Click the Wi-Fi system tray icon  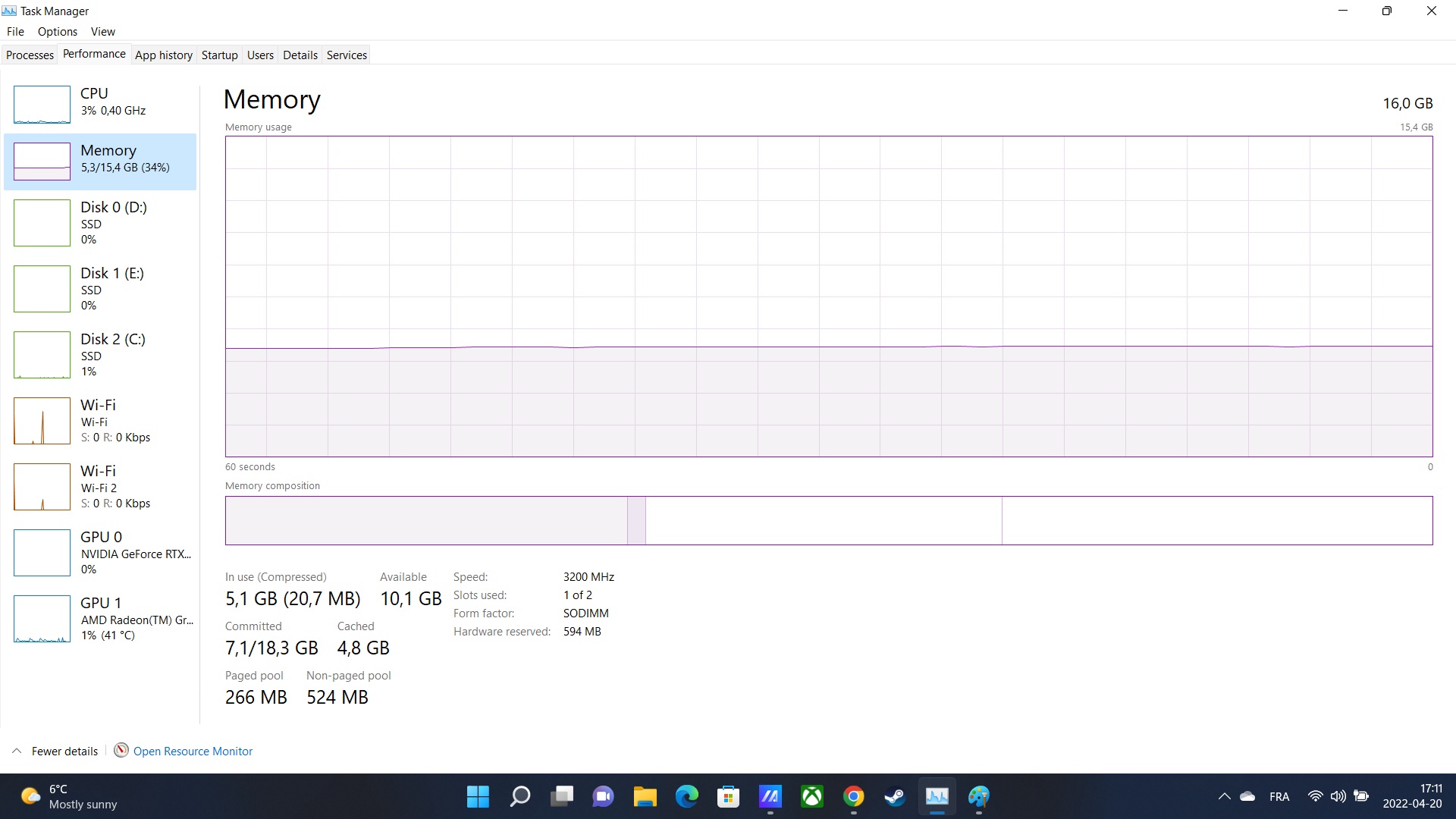pyautogui.click(x=1315, y=796)
